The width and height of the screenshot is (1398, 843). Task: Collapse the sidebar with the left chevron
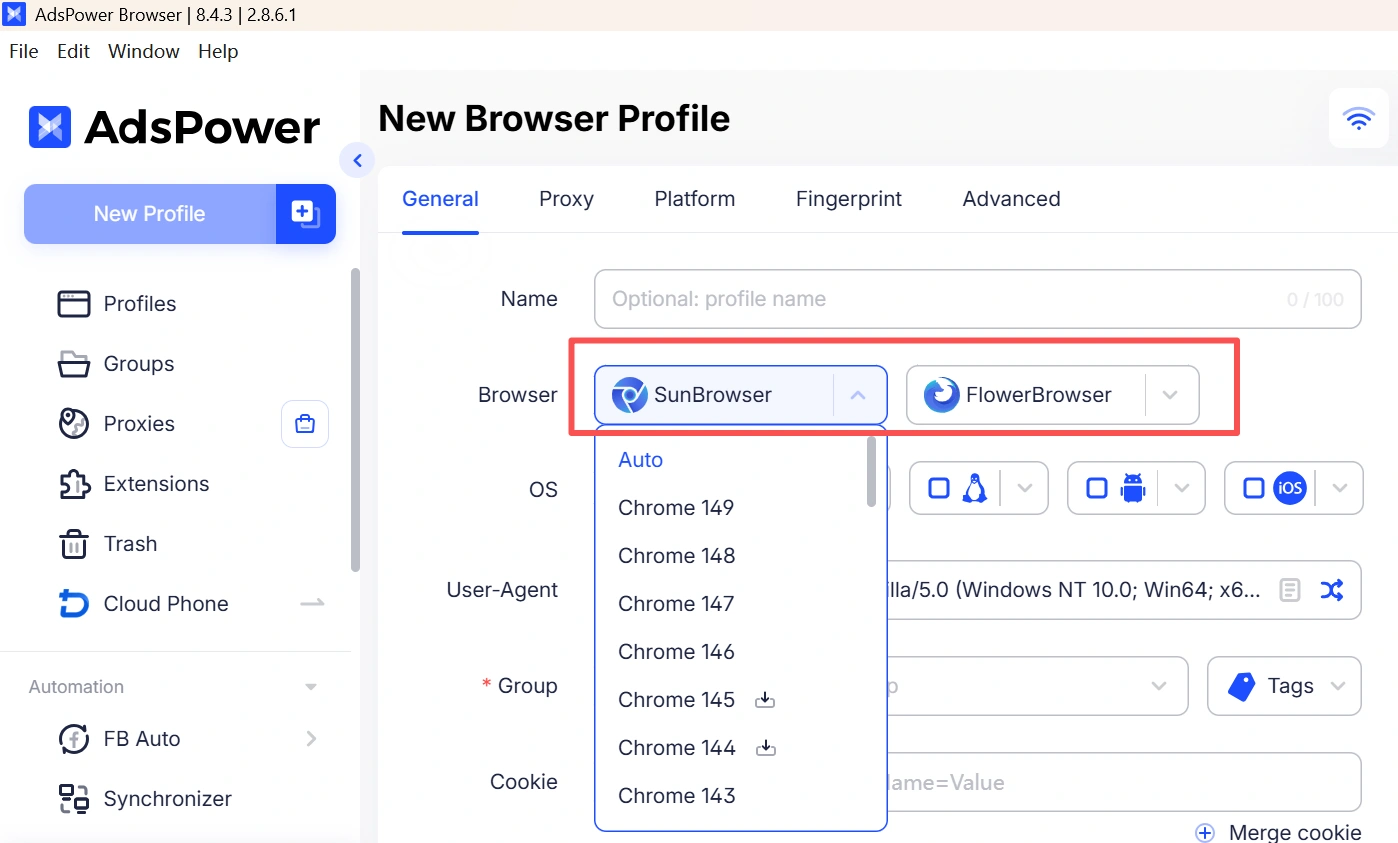coord(357,160)
